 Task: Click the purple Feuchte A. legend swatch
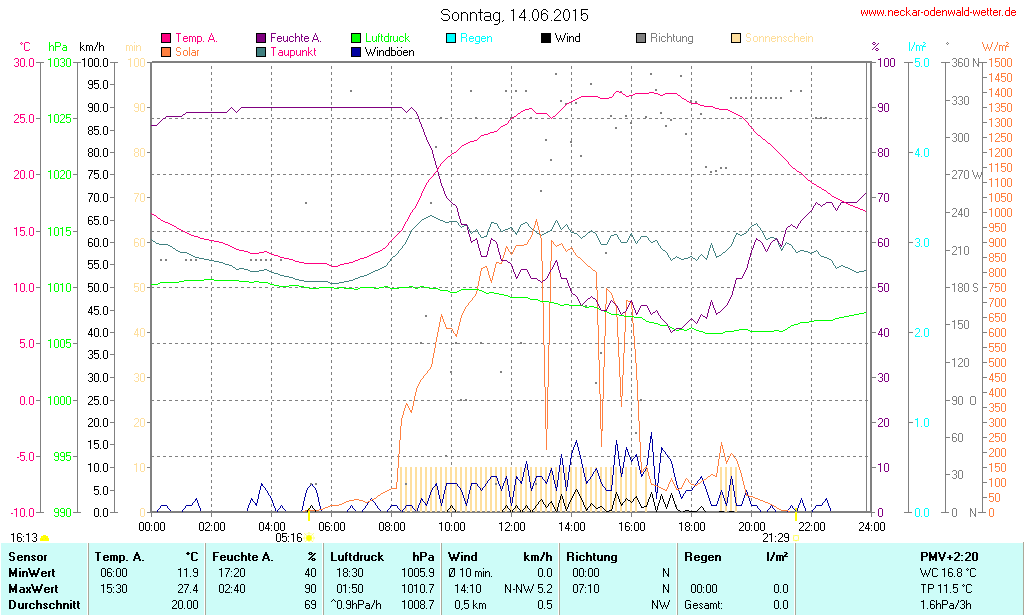(261, 38)
